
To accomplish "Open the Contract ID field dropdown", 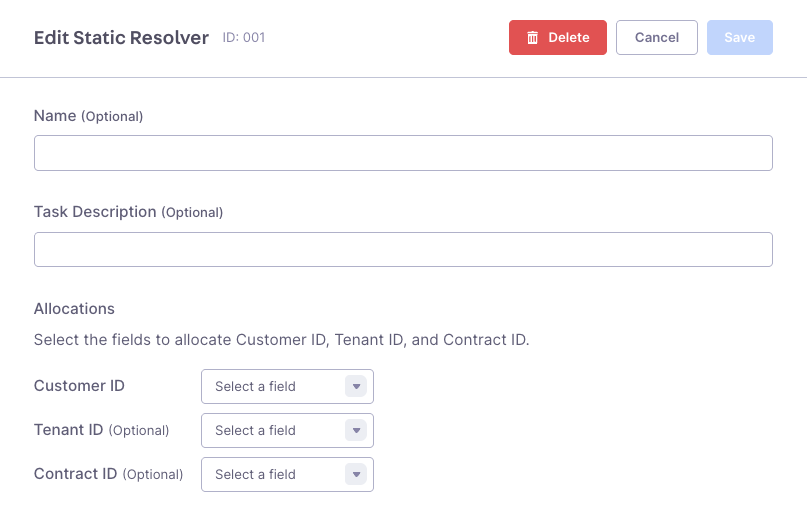I will click(x=287, y=475).
